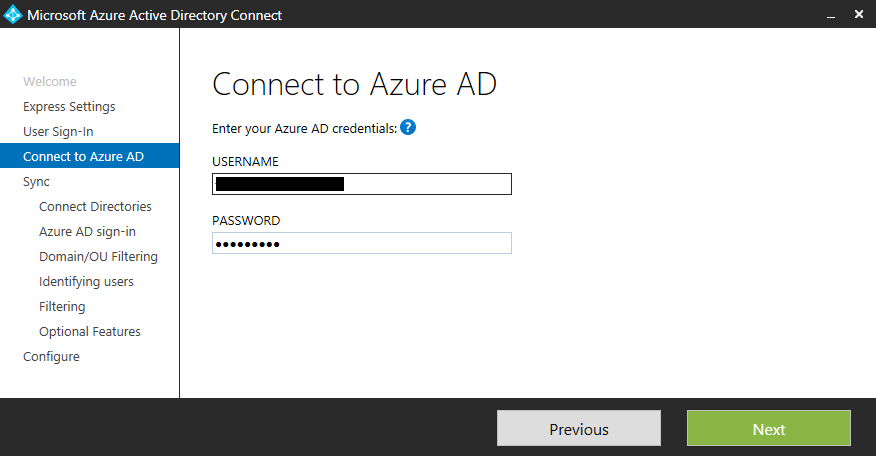Navigate to the User Sign-In step
876x456 pixels.
(58, 132)
